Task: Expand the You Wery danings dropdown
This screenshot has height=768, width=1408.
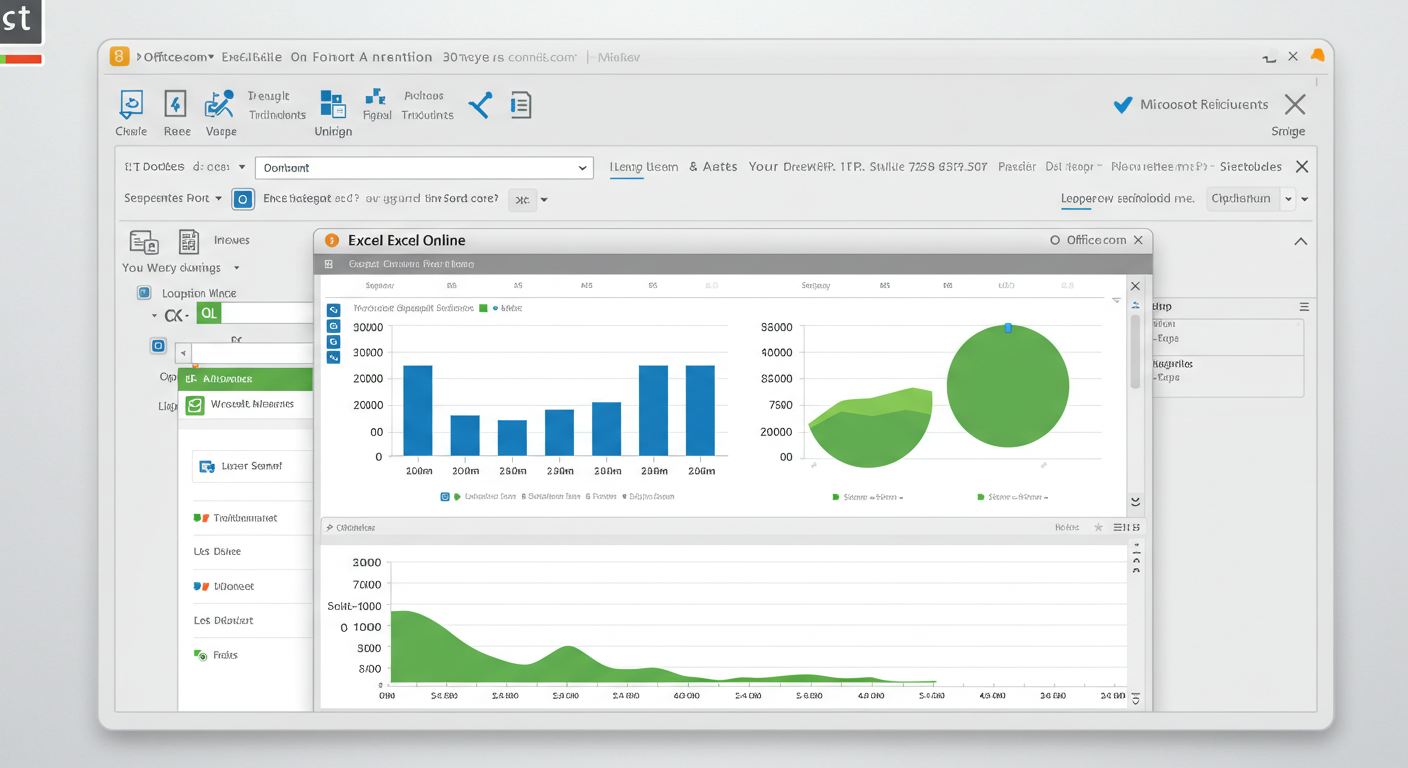Action: point(236,268)
